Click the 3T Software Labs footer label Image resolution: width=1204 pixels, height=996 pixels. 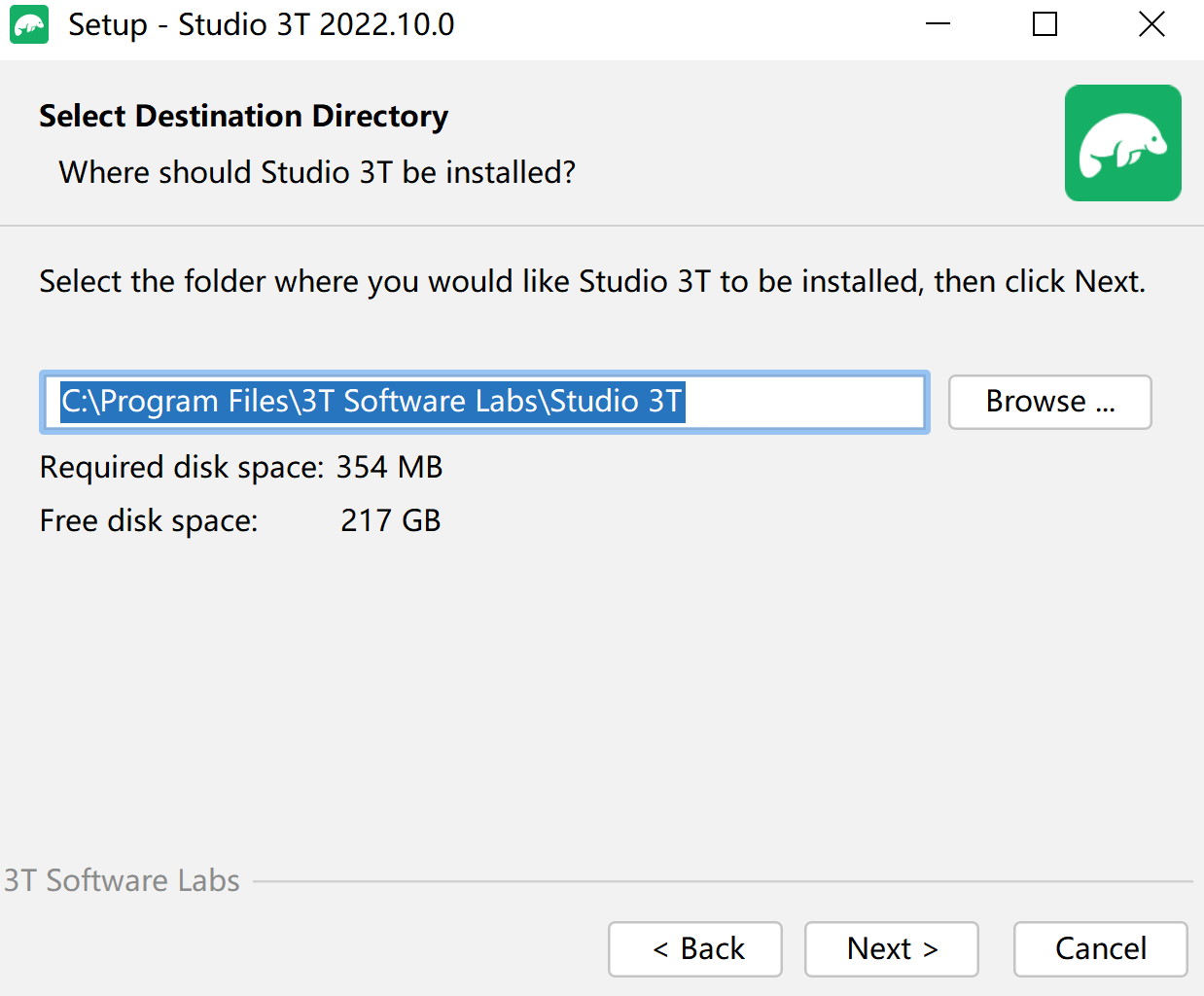pyautogui.click(x=122, y=880)
